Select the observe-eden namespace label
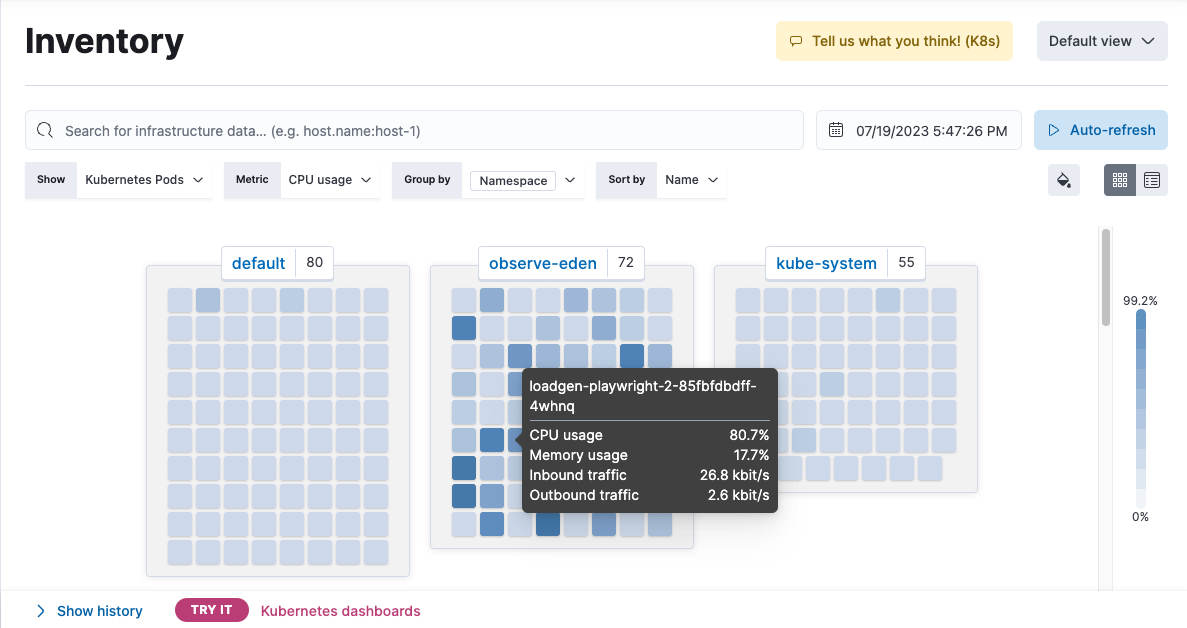1187x628 pixels. (x=541, y=263)
